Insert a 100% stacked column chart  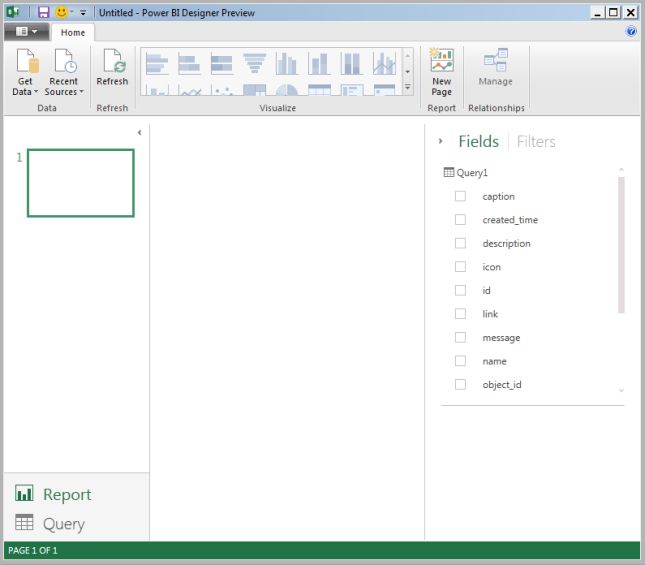click(x=351, y=64)
